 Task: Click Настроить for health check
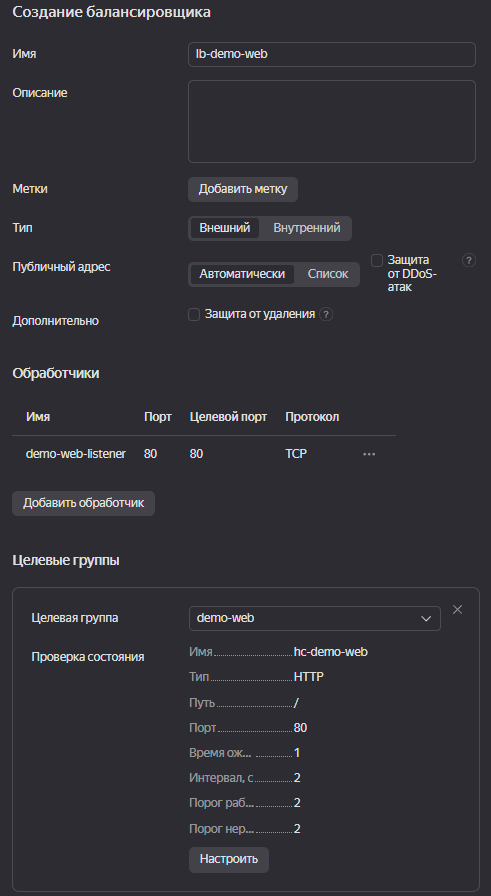(229, 859)
